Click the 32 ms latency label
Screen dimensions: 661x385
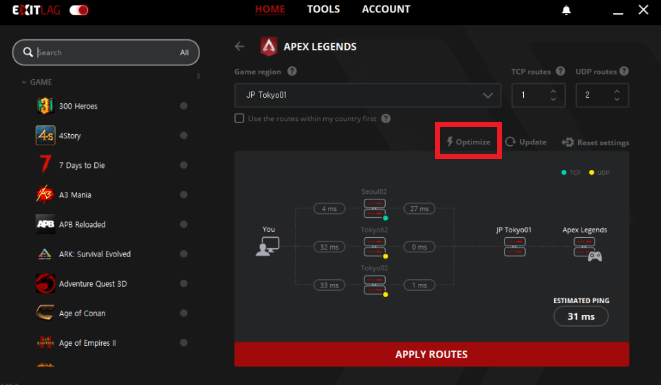click(x=329, y=247)
